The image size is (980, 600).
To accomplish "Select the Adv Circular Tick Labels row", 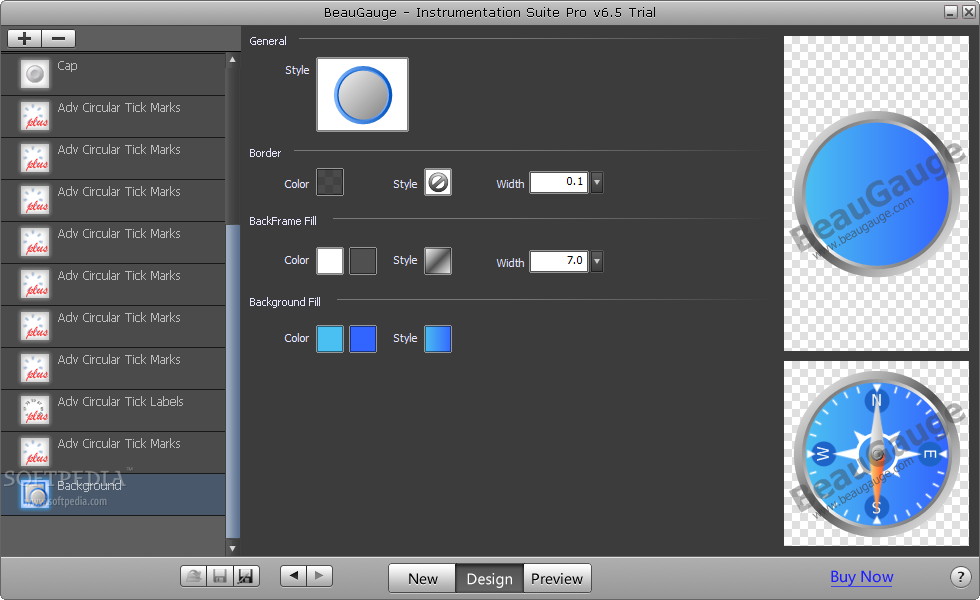I will click(x=113, y=411).
